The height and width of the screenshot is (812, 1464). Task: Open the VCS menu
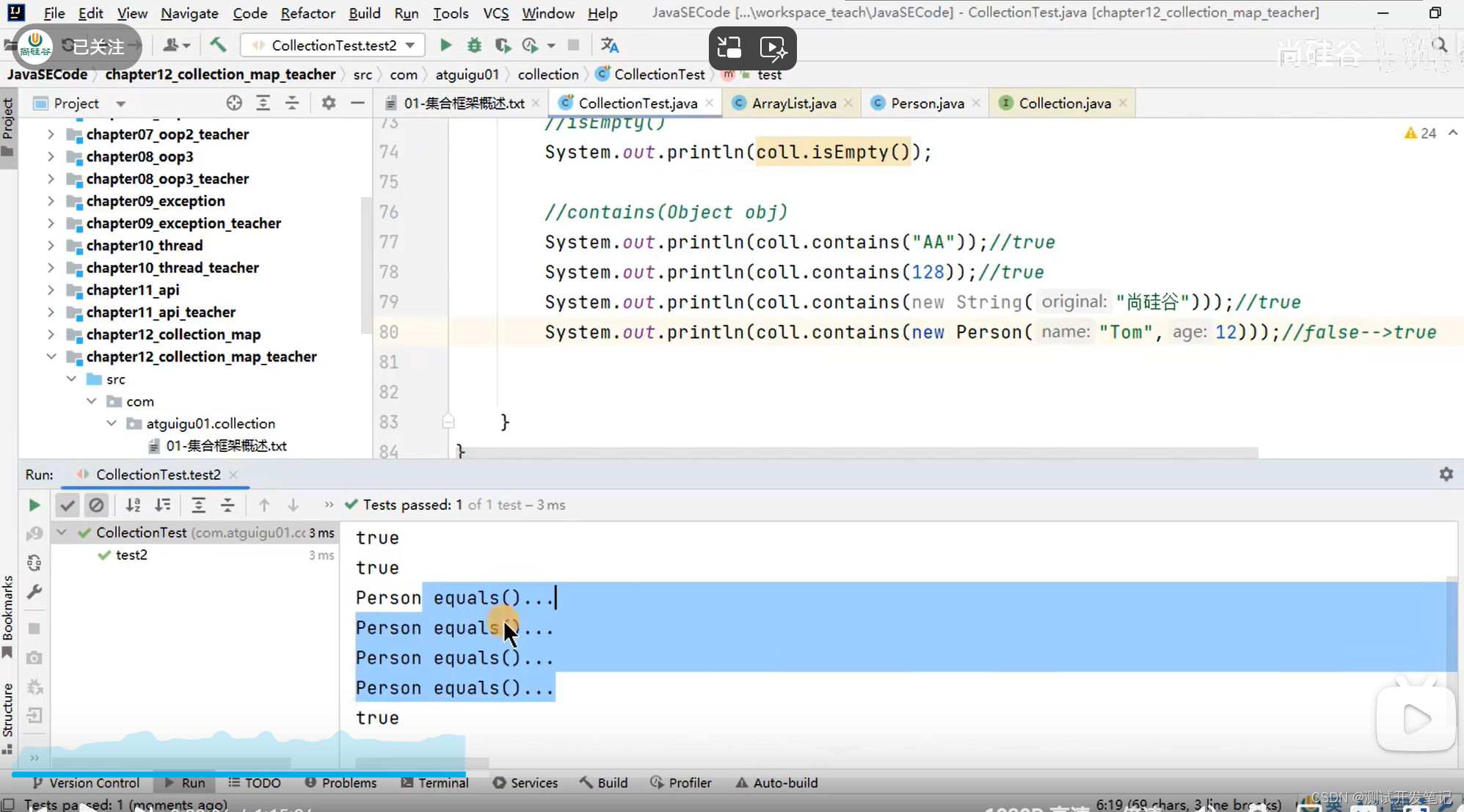point(495,13)
